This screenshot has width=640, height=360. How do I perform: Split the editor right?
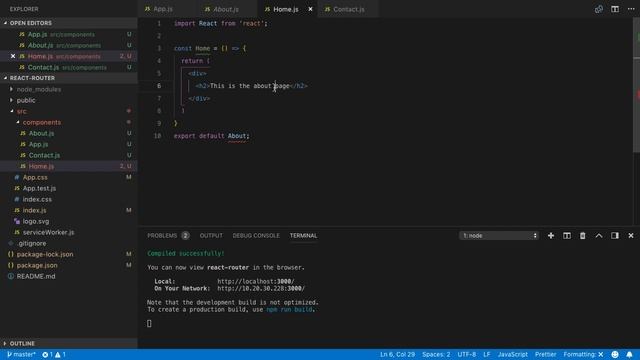[x=615, y=9]
